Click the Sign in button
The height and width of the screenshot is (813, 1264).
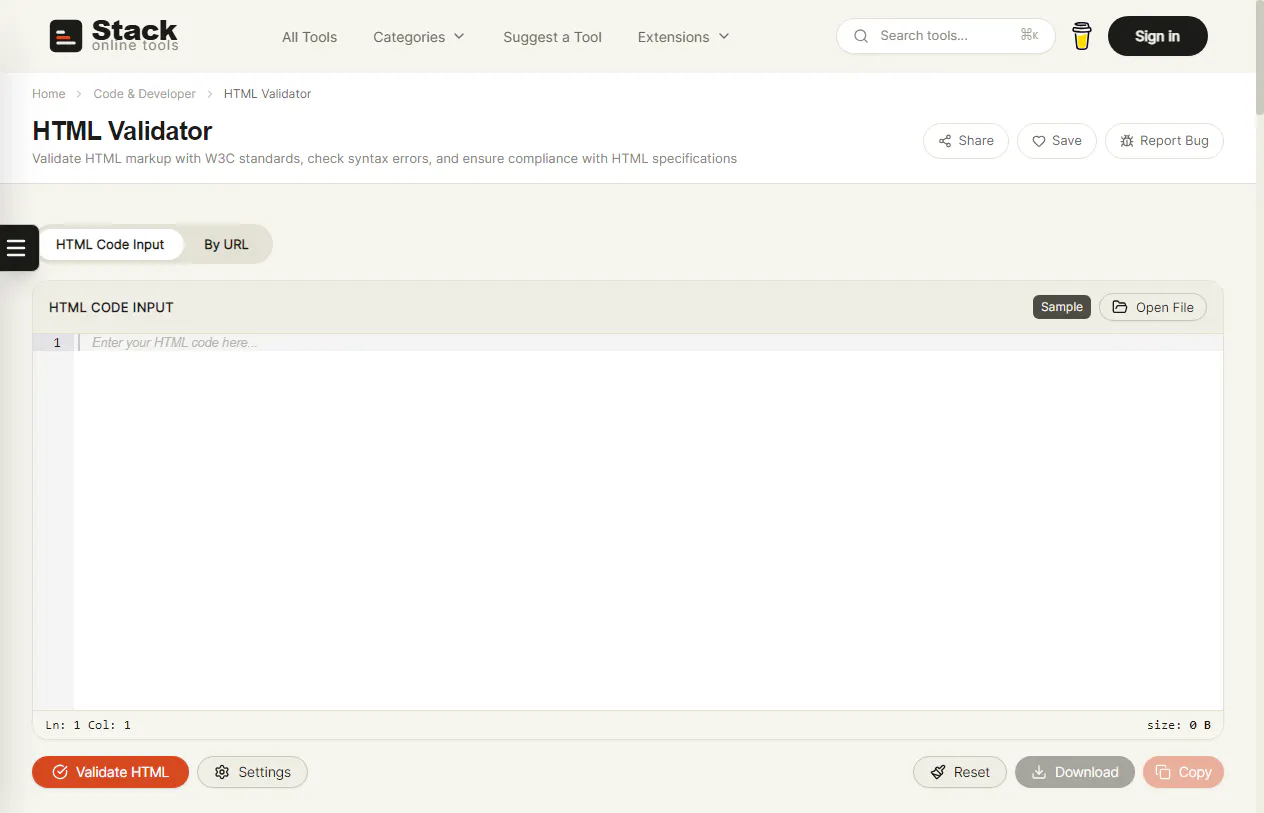tap(1157, 36)
